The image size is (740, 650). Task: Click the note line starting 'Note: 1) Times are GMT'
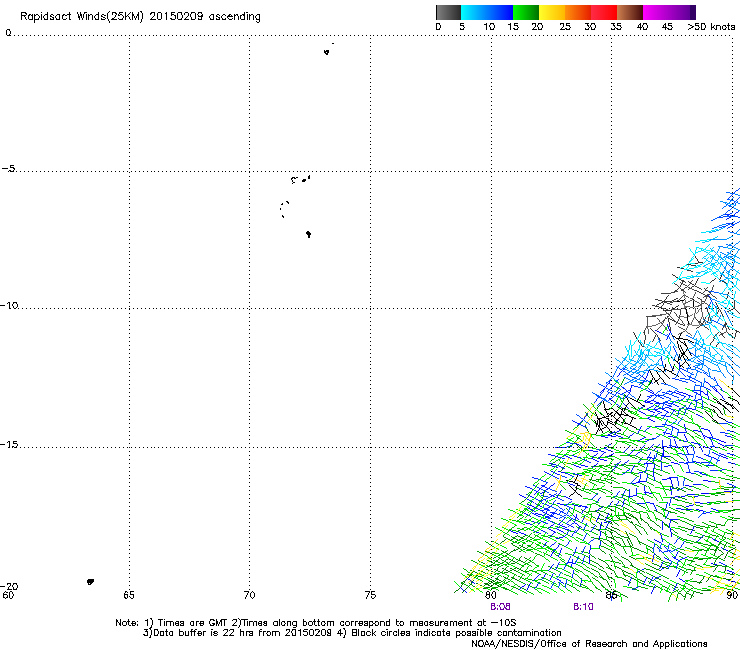click(316, 623)
